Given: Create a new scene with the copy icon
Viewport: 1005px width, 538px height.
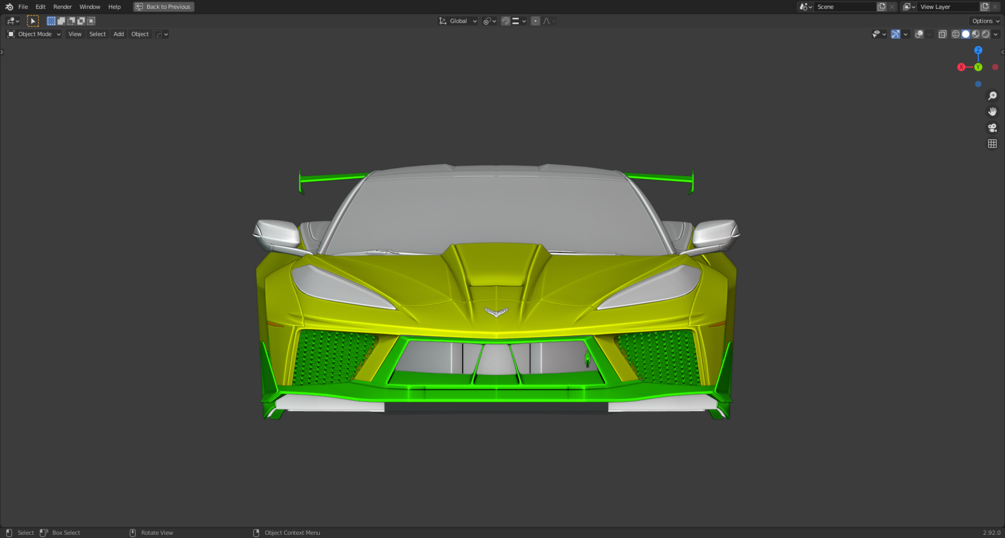Looking at the screenshot, I should pos(881,6).
